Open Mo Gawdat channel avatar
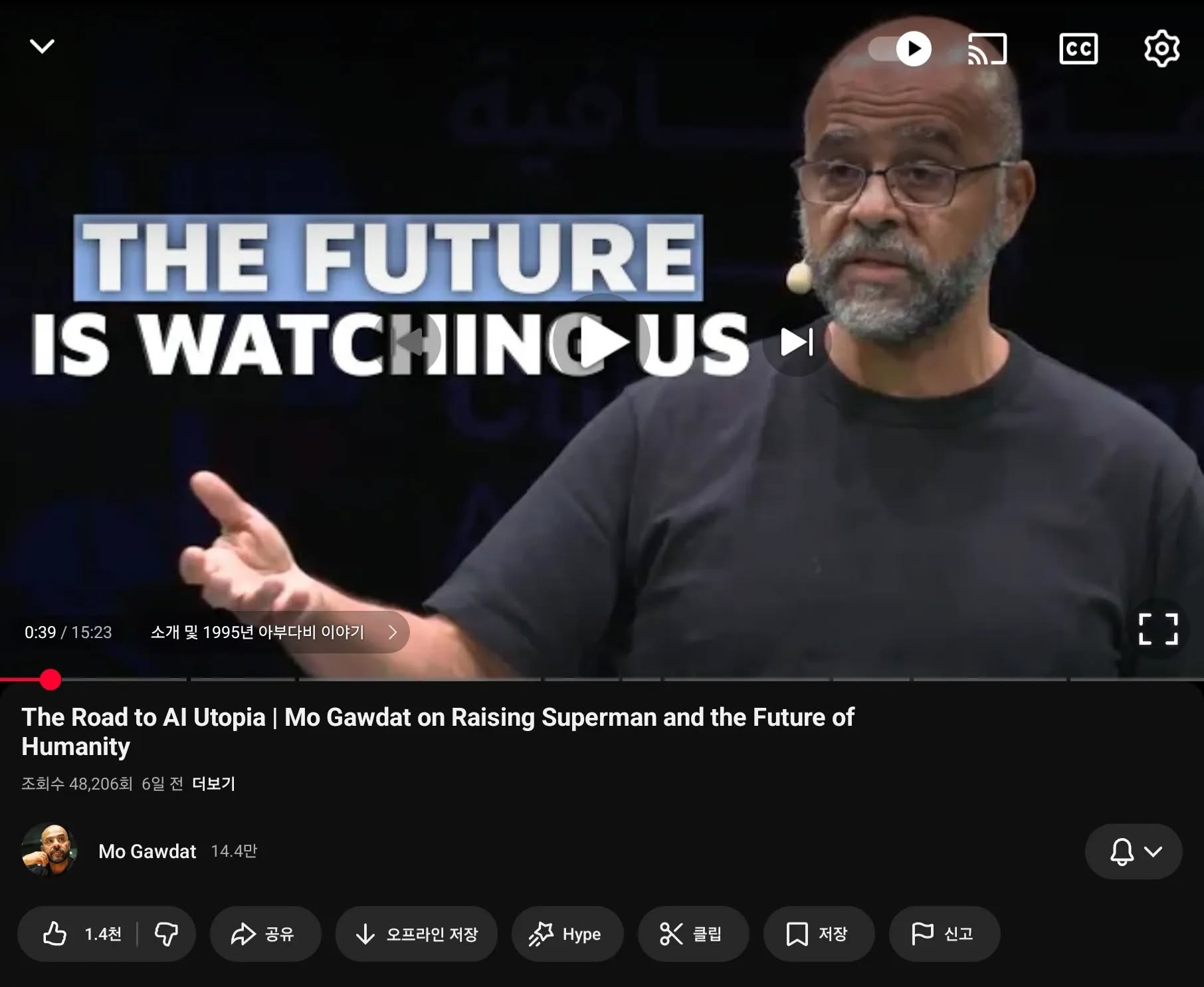This screenshot has width=1204, height=987. (x=50, y=851)
